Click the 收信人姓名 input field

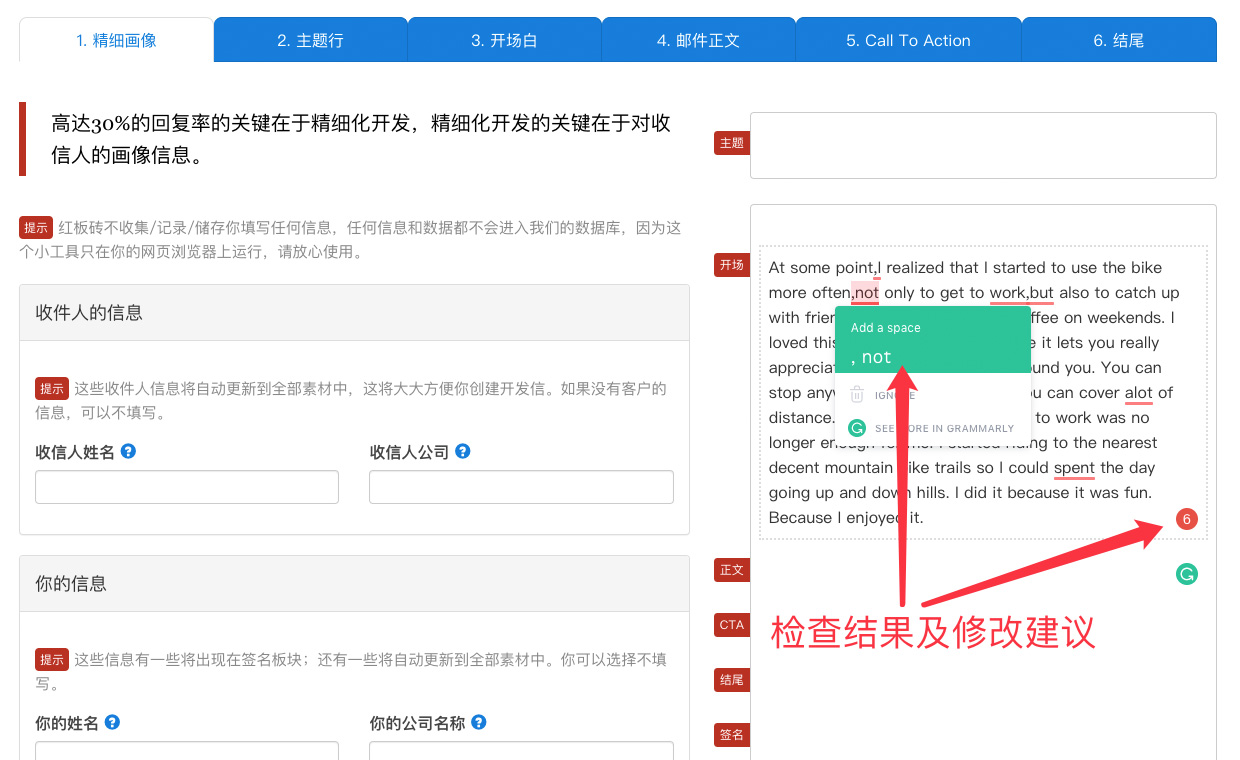187,487
